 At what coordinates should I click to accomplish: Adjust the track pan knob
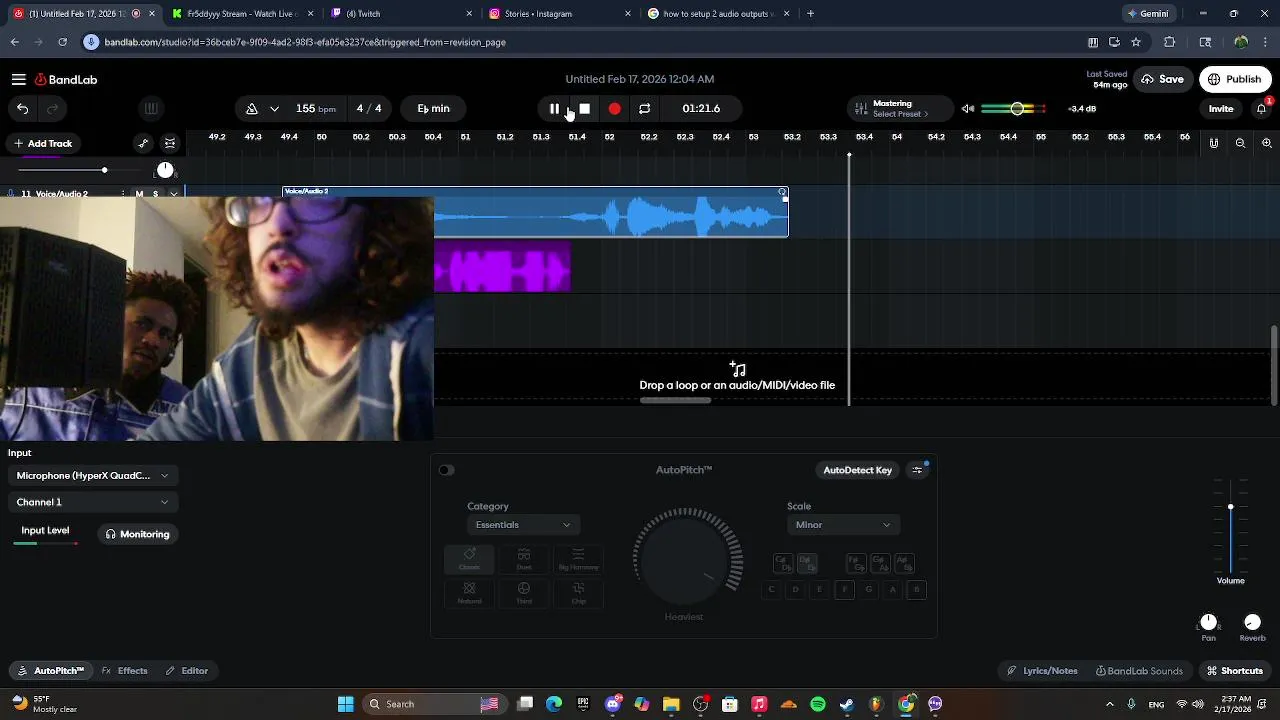click(165, 170)
